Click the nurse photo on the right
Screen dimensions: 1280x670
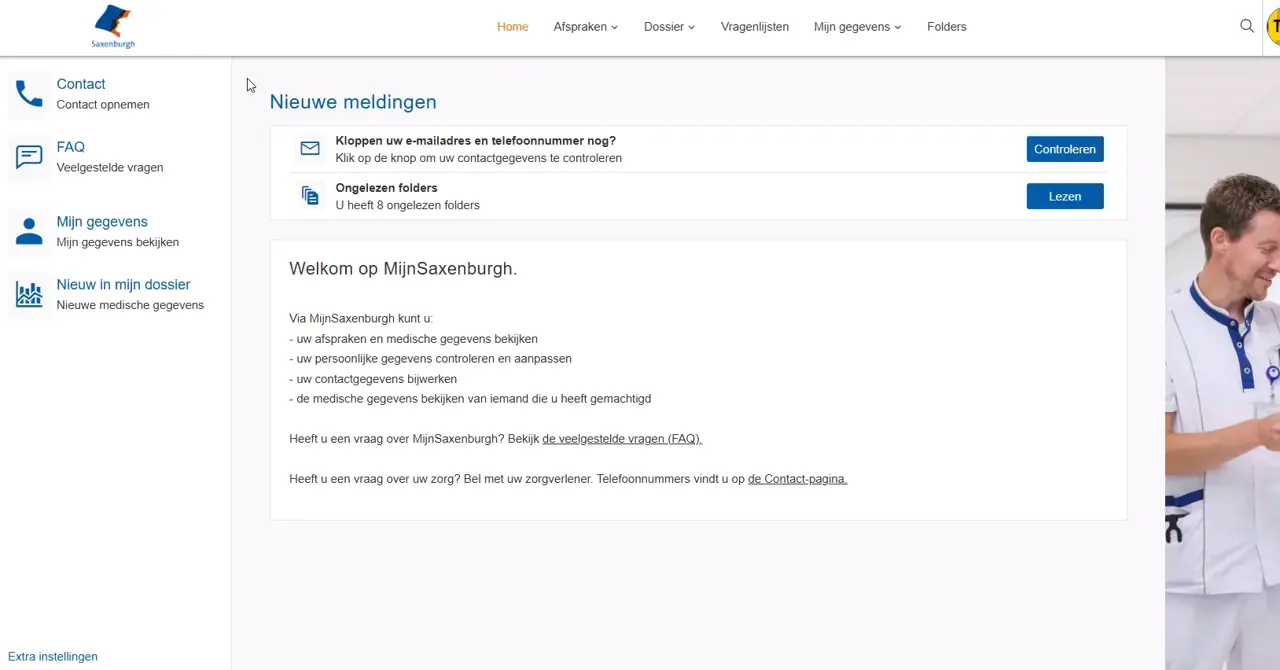click(x=1222, y=364)
